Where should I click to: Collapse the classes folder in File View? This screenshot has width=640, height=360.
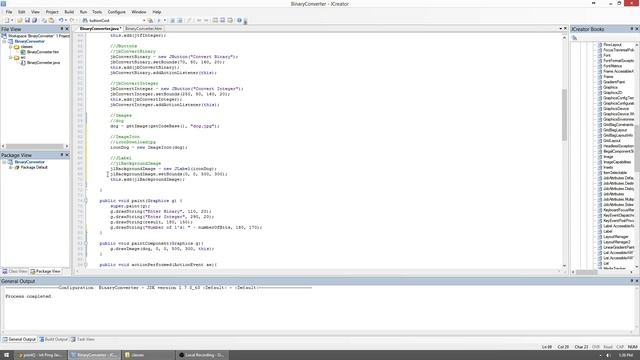(x=11, y=47)
